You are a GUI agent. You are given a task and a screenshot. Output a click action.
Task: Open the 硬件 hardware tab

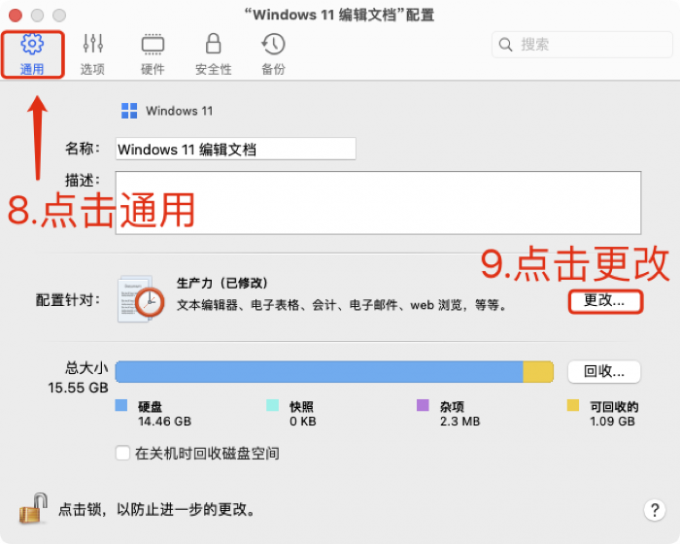click(x=153, y=55)
